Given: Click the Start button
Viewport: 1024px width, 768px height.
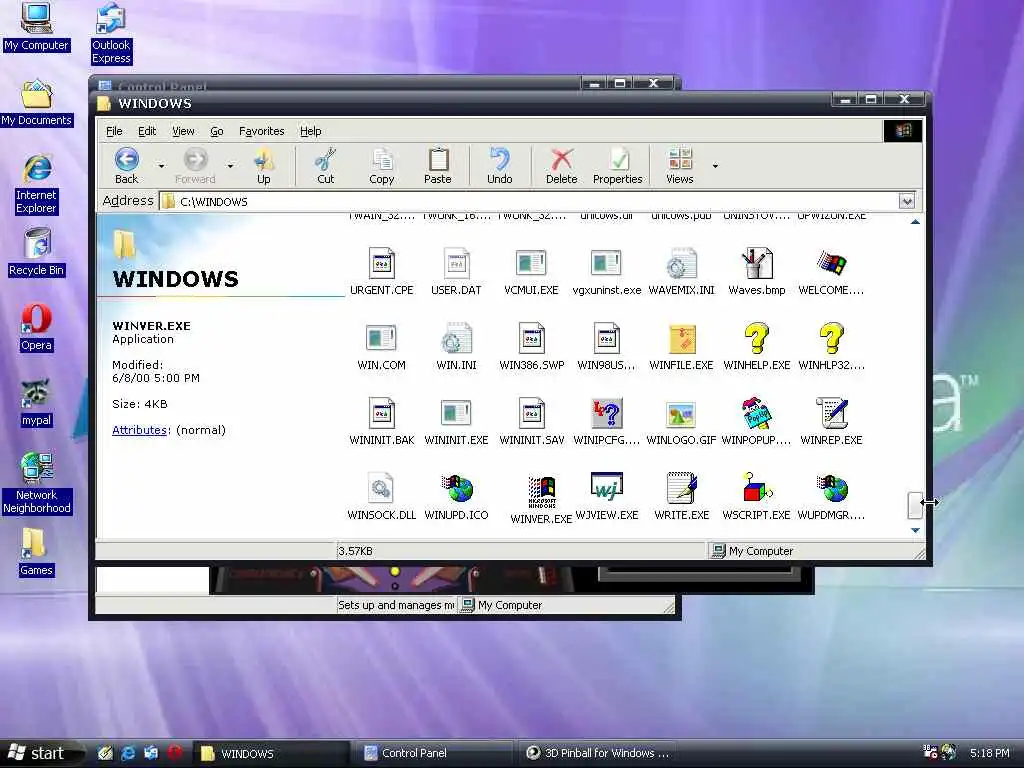Looking at the screenshot, I should (x=40, y=754).
